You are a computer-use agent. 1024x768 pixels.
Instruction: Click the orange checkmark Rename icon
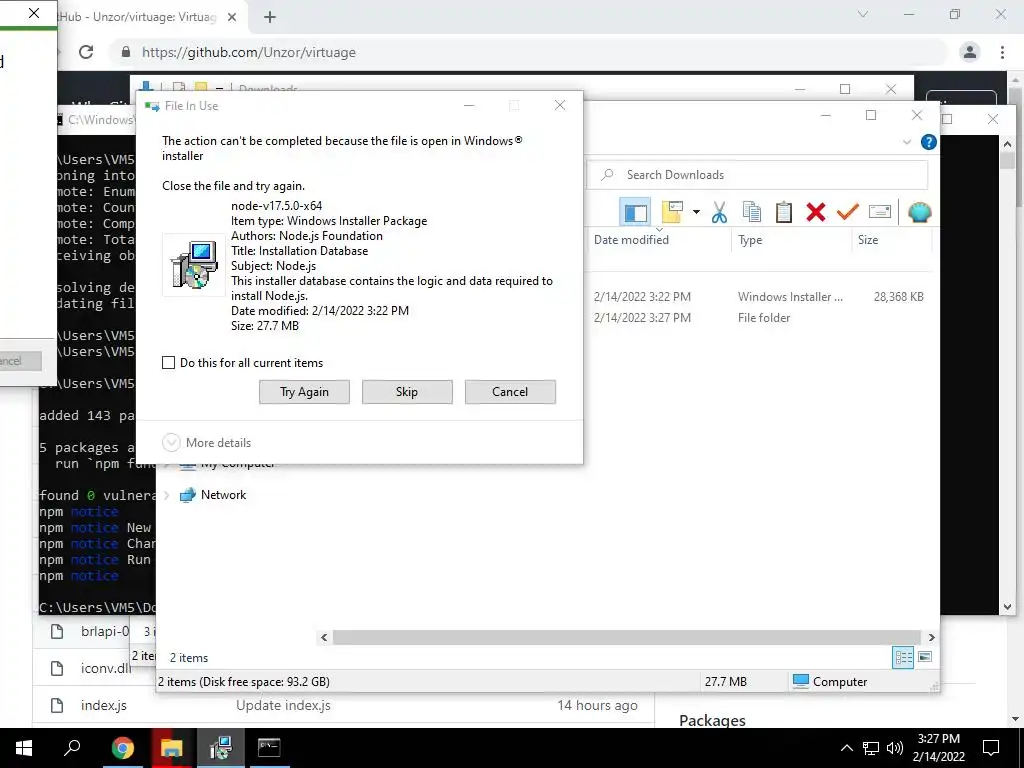point(848,212)
